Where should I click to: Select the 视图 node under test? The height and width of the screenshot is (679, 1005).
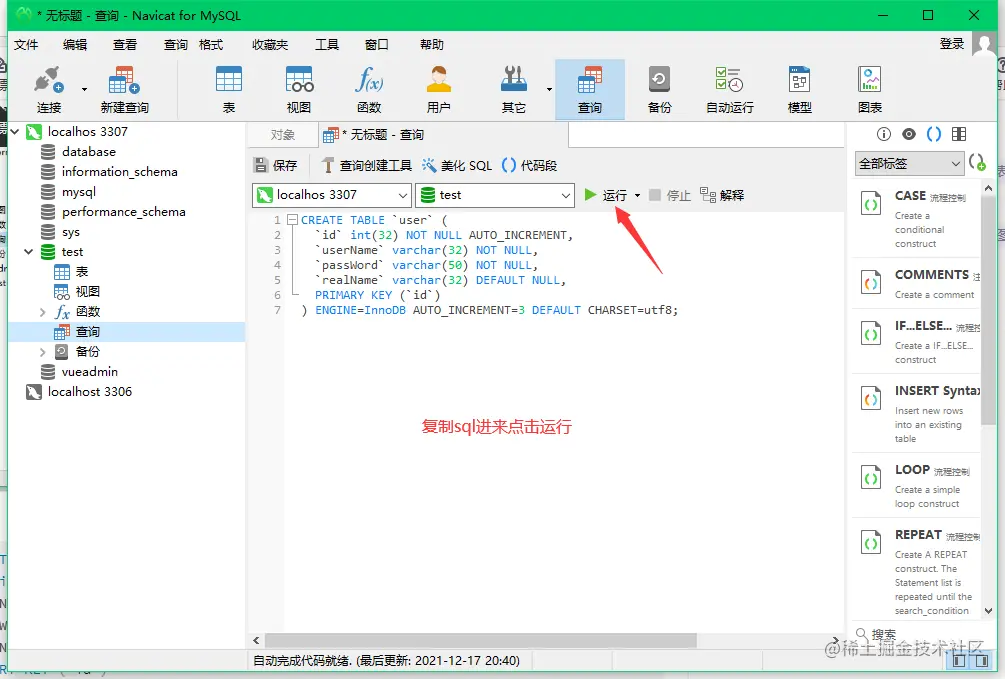(88, 292)
